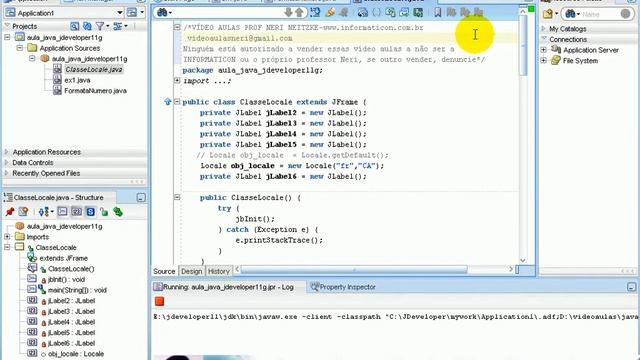The image size is (640, 360).
Task: Switch to the Design tab
Action: click(191, 271)
